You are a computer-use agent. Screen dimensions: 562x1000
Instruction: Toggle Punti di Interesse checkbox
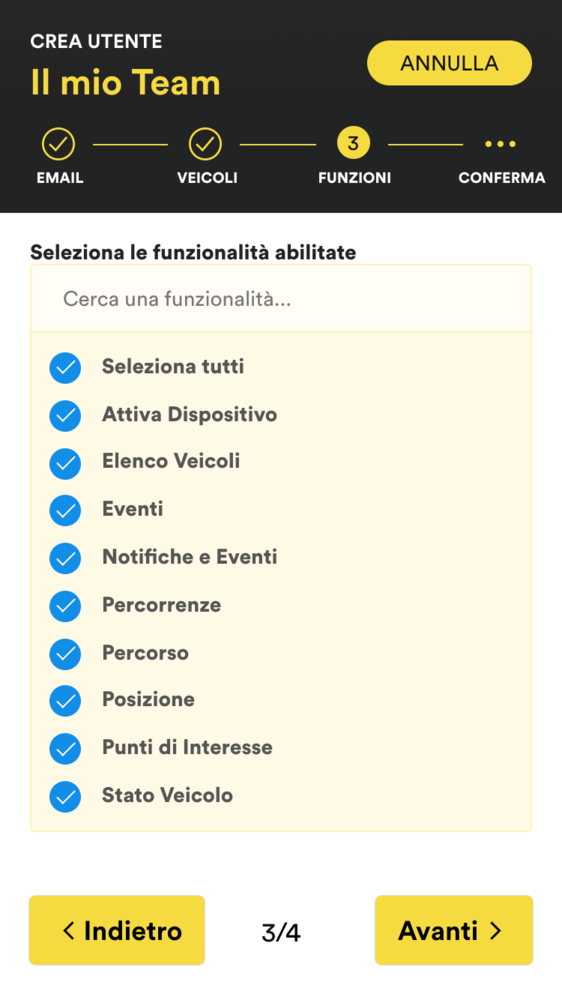65,749
